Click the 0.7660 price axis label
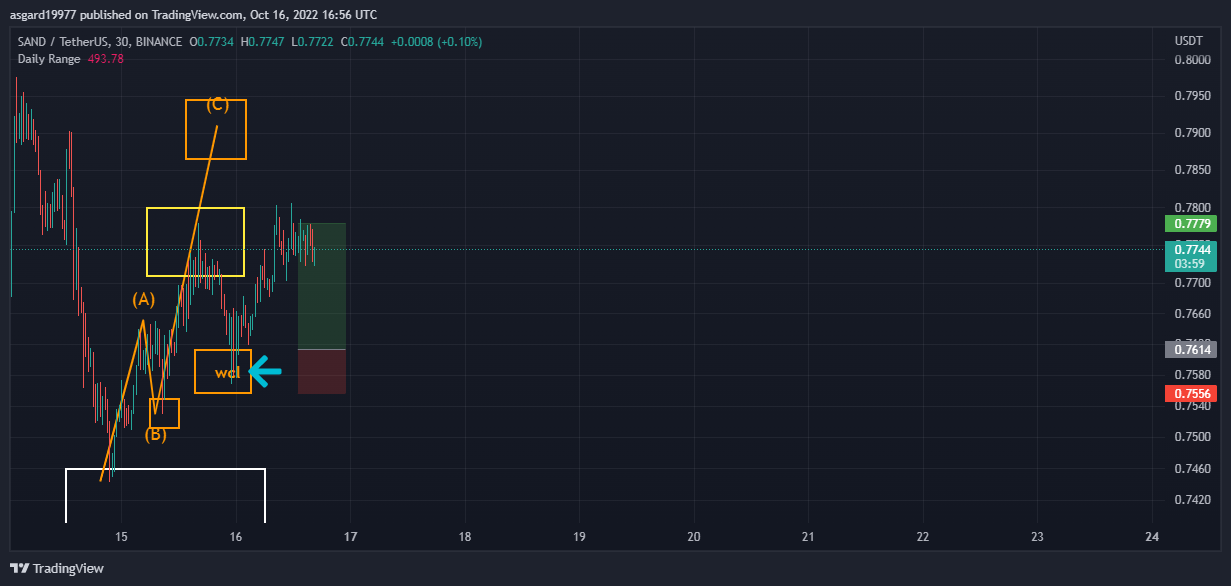Screen dimensions: 1231x586 (1192, 314)
